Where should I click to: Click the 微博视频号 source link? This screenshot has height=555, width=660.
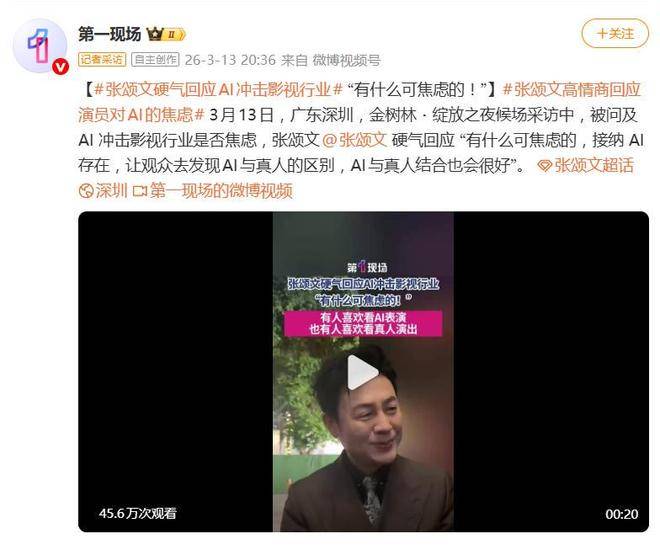tap(346, 60)
